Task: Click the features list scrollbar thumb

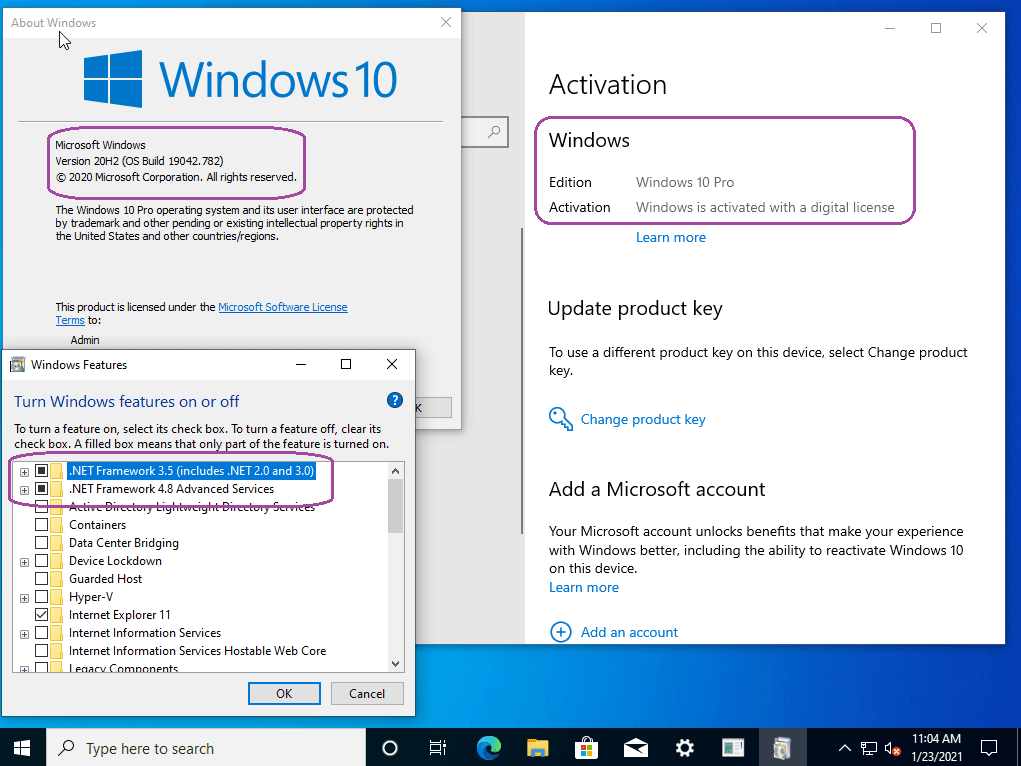Action: click(x=395, y=506)
